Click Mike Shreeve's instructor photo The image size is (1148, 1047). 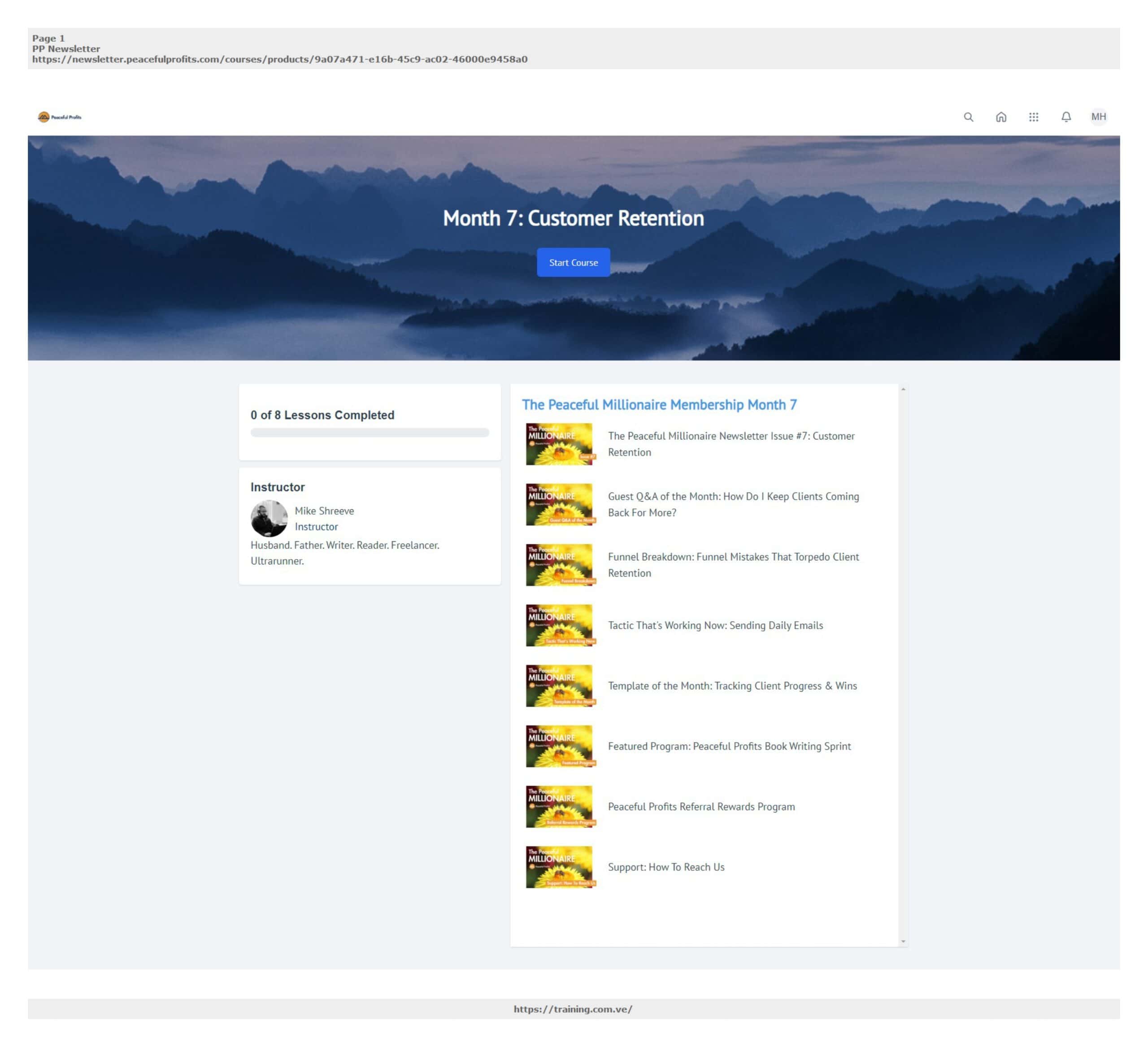coord(269,518)
